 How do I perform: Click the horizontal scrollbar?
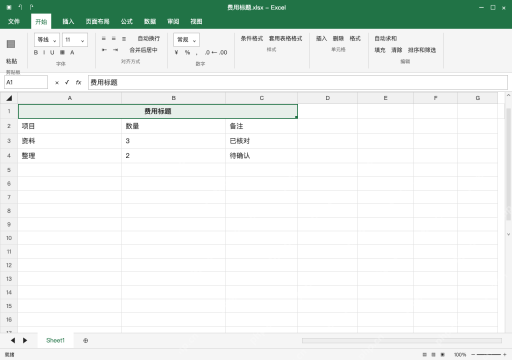click(x=402, y=340)
